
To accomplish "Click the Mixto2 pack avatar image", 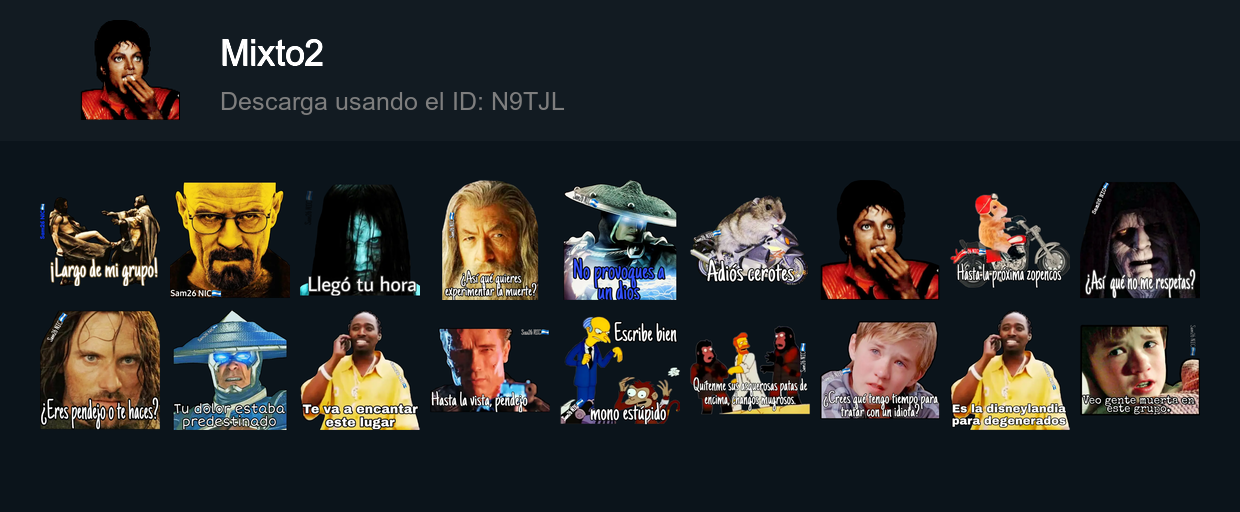I will (x=130, y=70).
